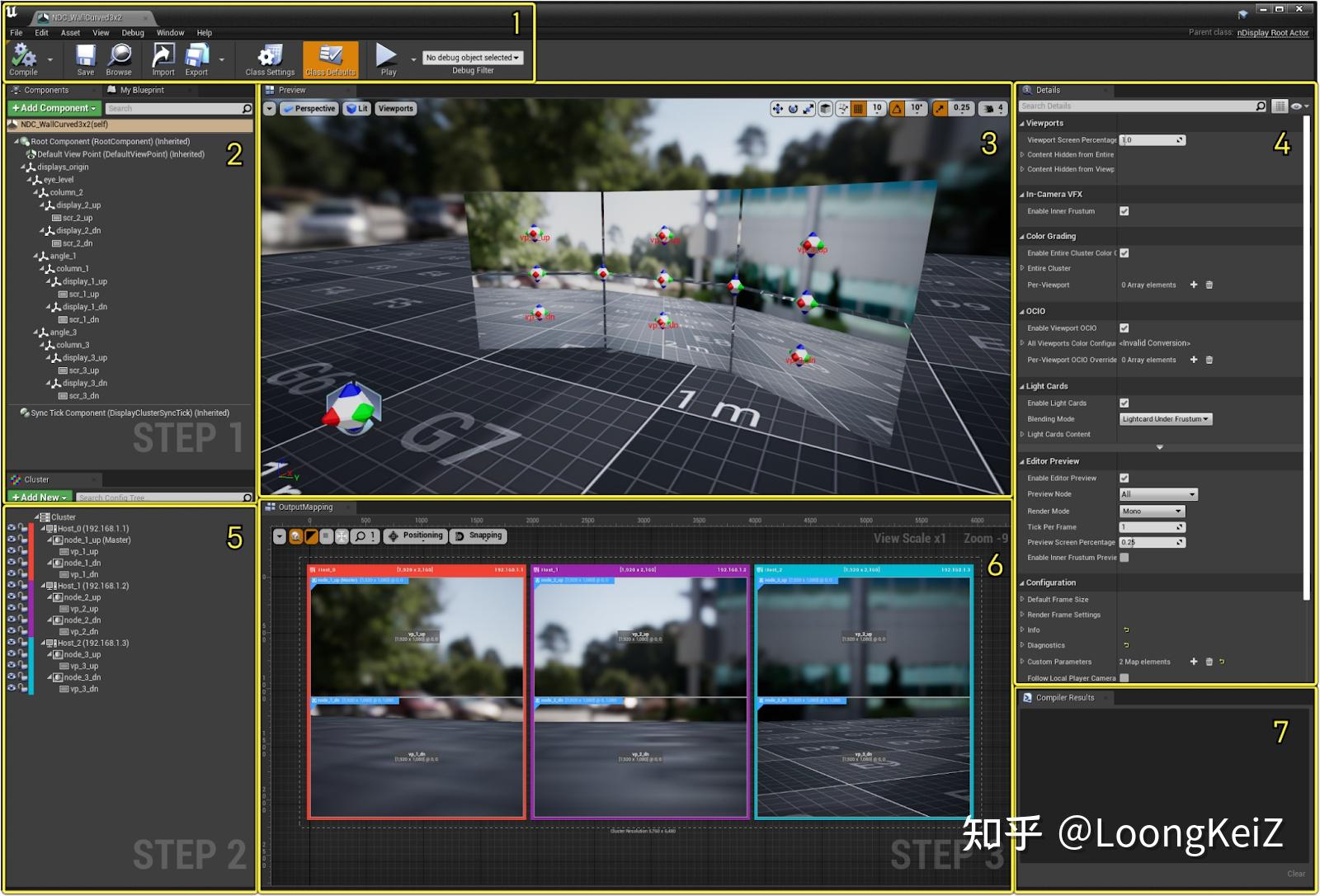Screen dimensions: 1320x896
Task: Open the Window menu
Action: pyautogui.click(x=170, y=32)
